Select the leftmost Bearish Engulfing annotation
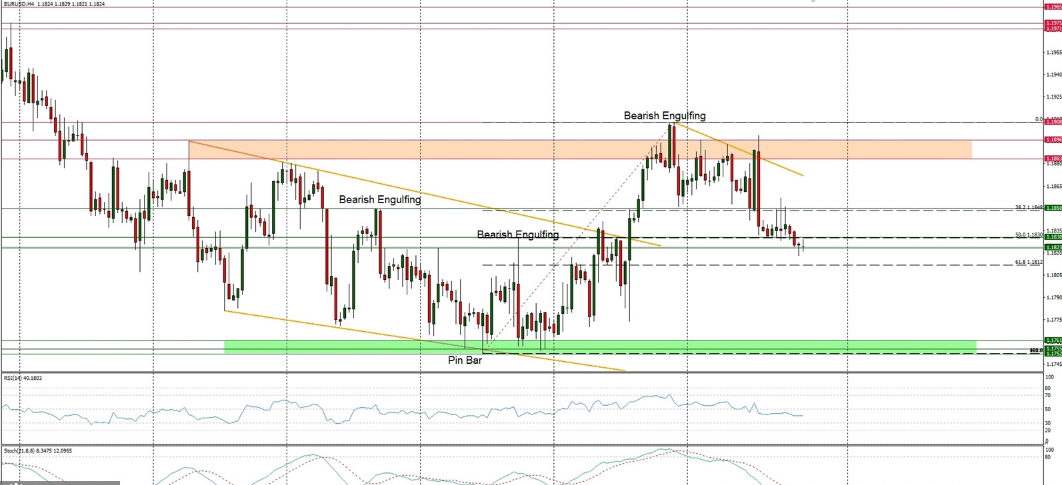This screenshot has width=1062, height=485. point(379,200)
